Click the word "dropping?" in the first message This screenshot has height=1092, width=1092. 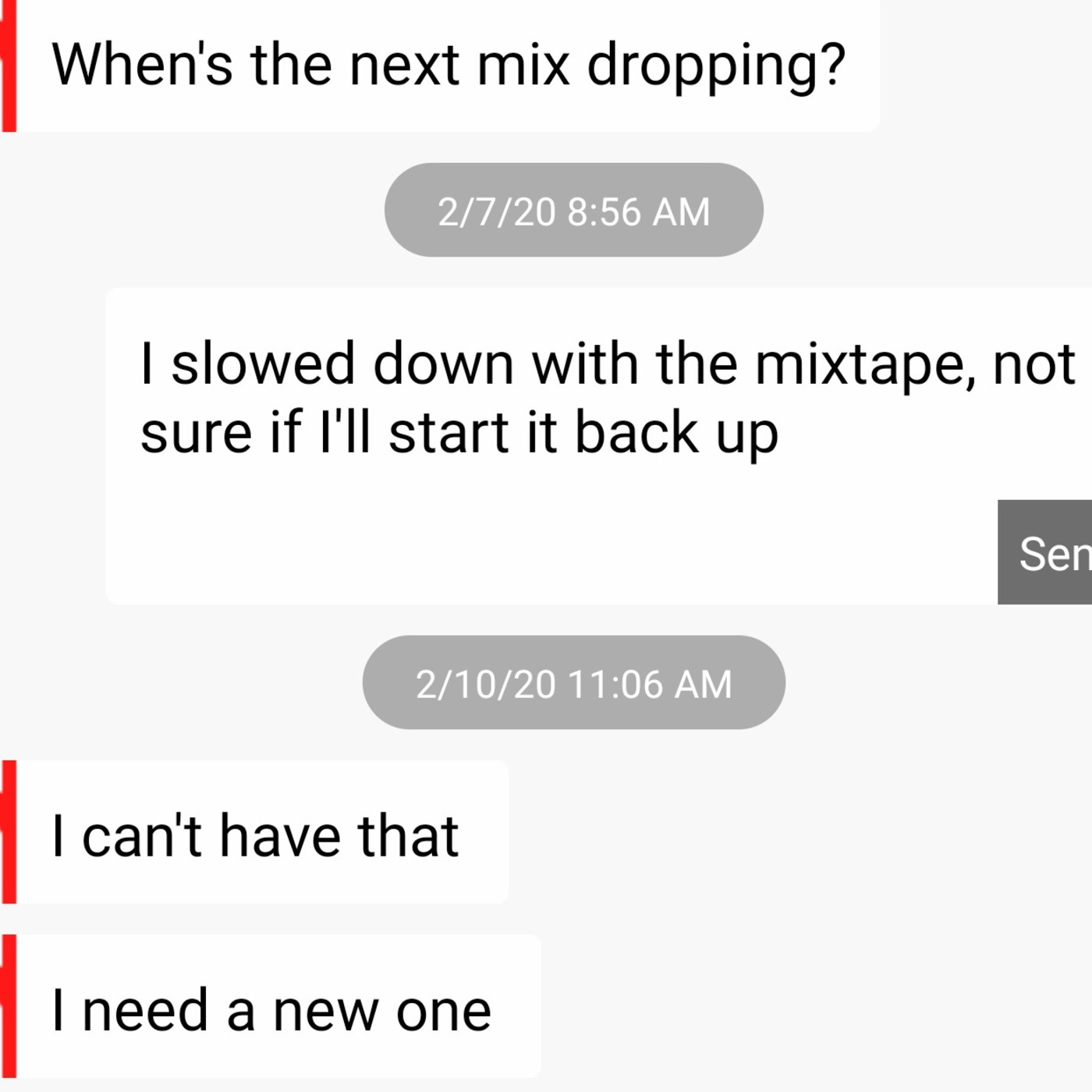[x=716, y=67]
